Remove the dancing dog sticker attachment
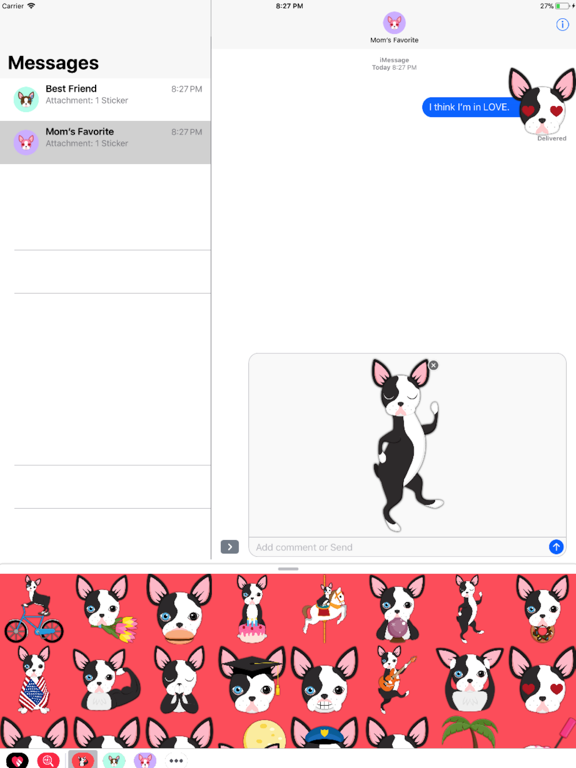 tap(433, 365)
